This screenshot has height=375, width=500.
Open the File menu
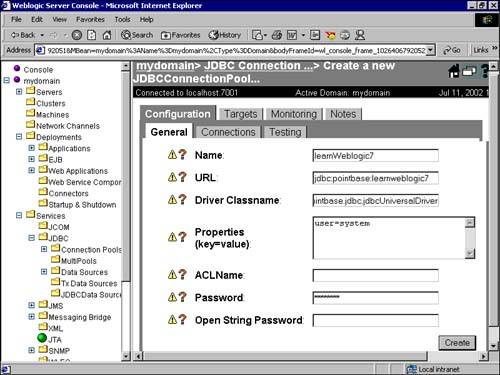16,19
